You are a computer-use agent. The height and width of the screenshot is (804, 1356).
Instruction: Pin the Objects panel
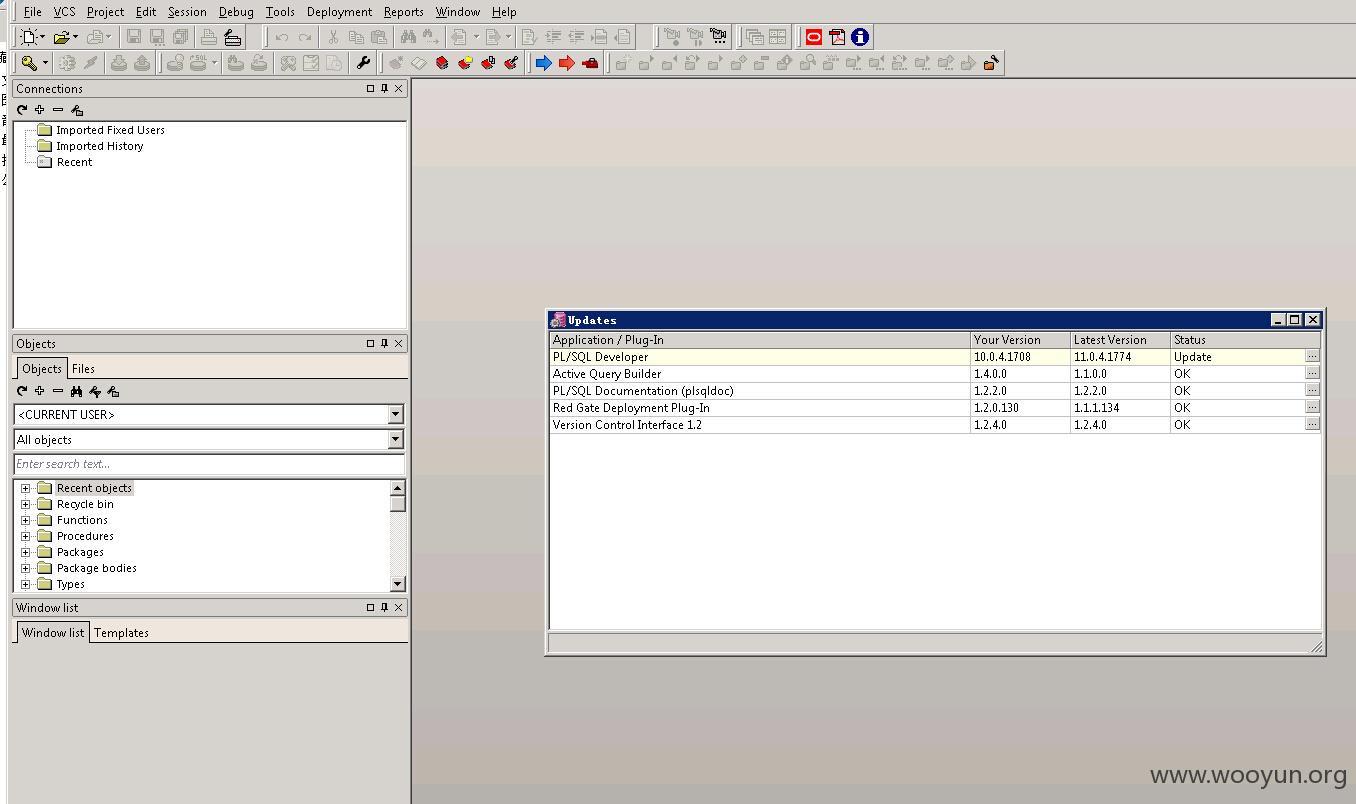(384, 343)
